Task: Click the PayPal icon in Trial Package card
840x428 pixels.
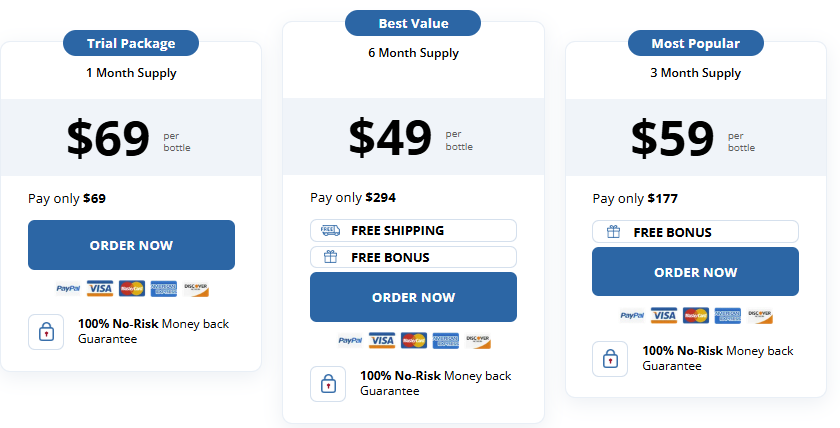Action: pyautogui.click(x=68, y=289)
